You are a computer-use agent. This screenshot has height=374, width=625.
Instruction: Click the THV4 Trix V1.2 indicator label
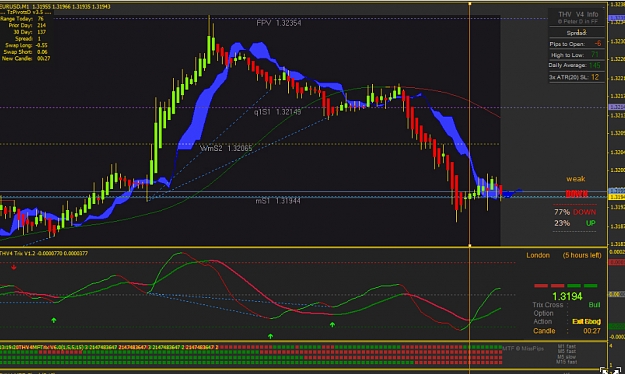[x=44, y=253]
